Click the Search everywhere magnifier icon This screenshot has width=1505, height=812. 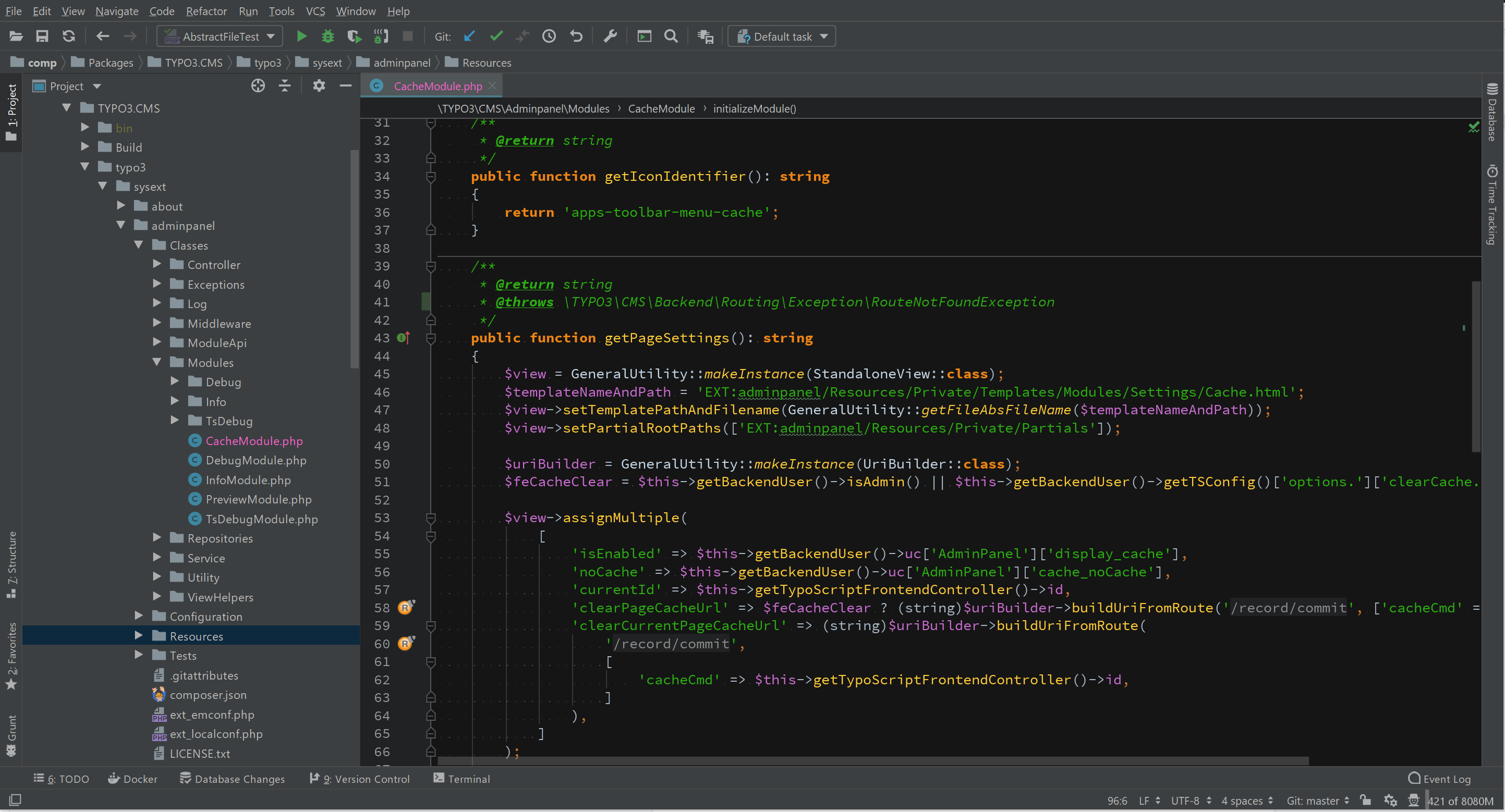coord(672,37)
